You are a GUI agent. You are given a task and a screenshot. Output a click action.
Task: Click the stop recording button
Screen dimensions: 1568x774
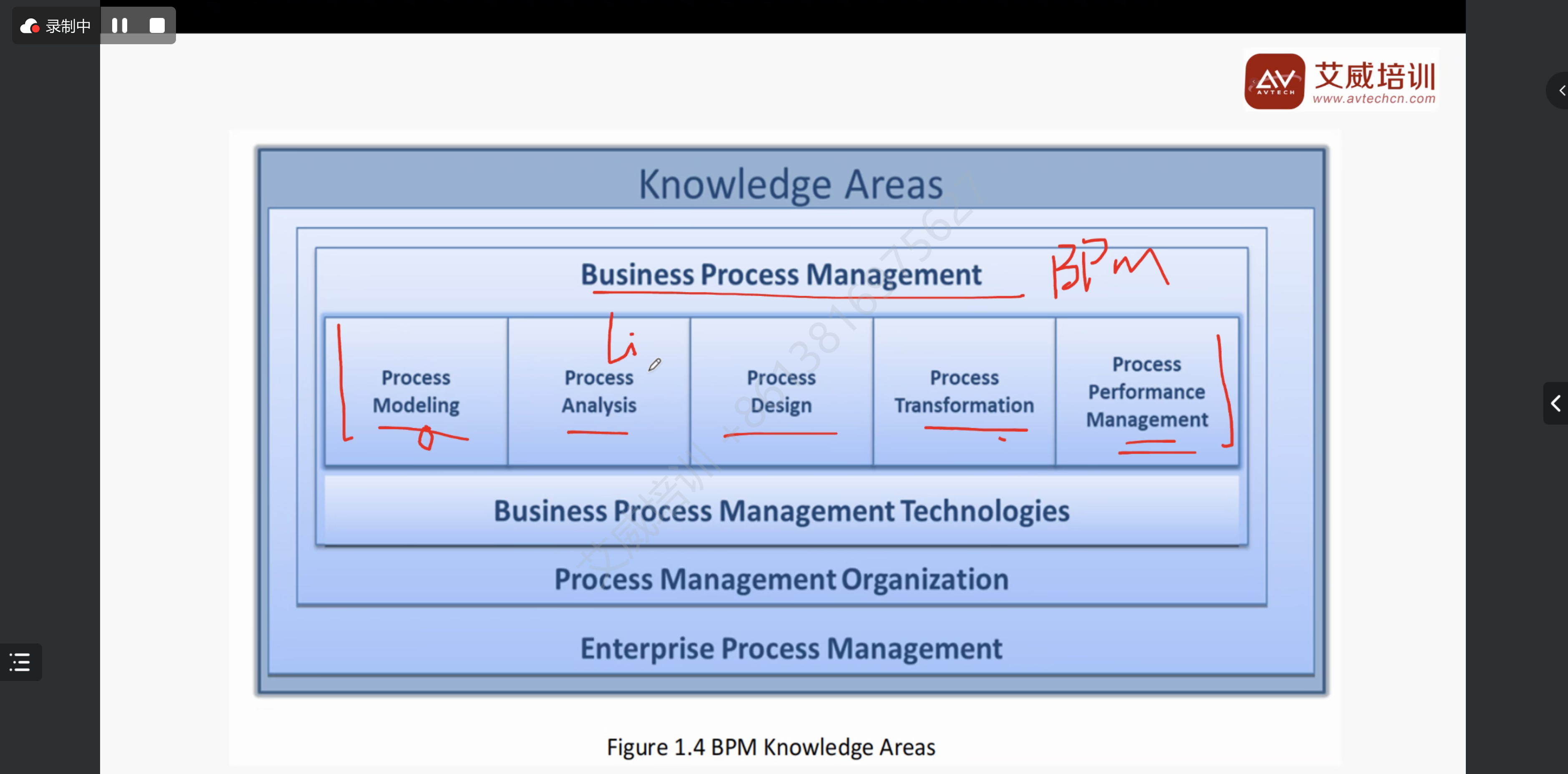pos(156,26)
